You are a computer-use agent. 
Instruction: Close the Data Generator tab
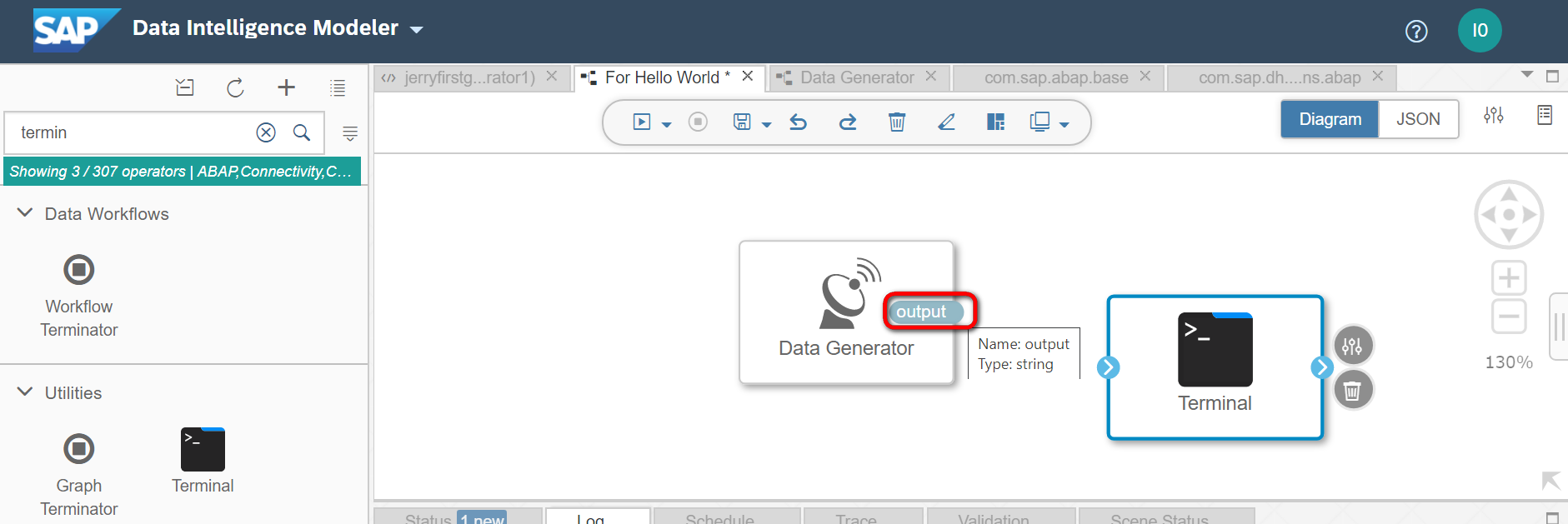click(931, 76)
